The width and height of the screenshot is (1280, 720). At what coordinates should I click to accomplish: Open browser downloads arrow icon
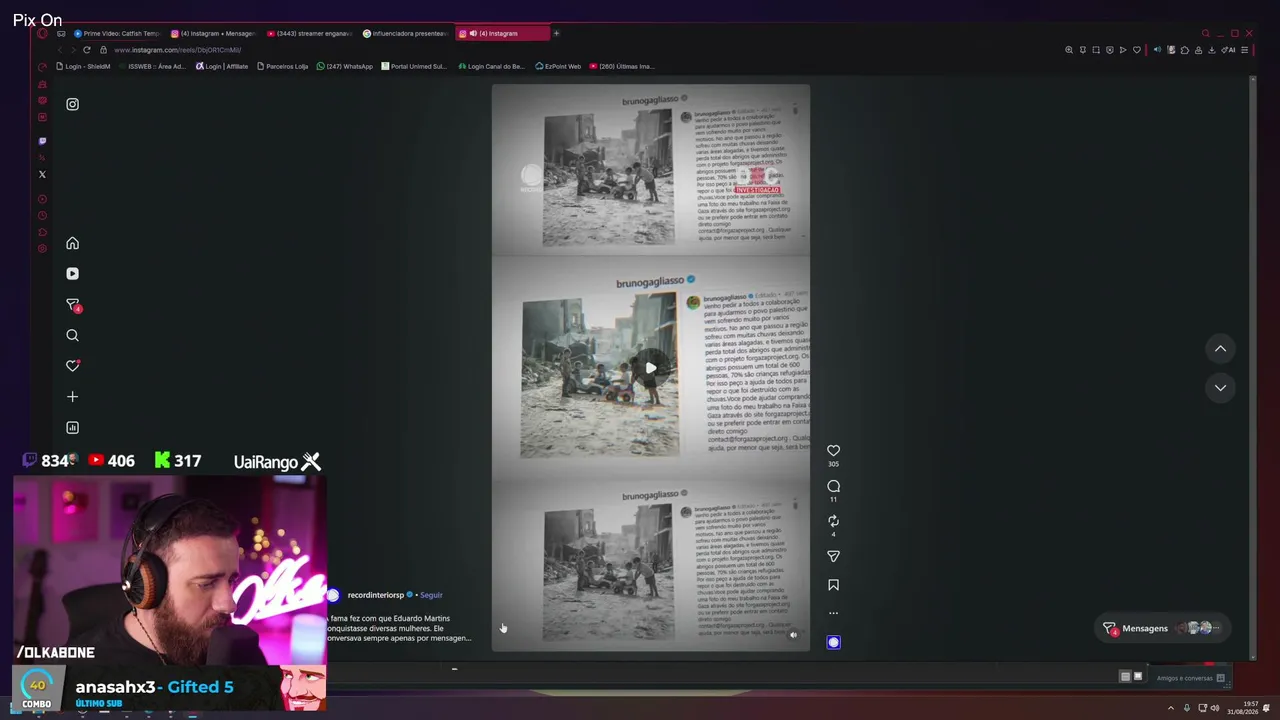coord(1212,50)
